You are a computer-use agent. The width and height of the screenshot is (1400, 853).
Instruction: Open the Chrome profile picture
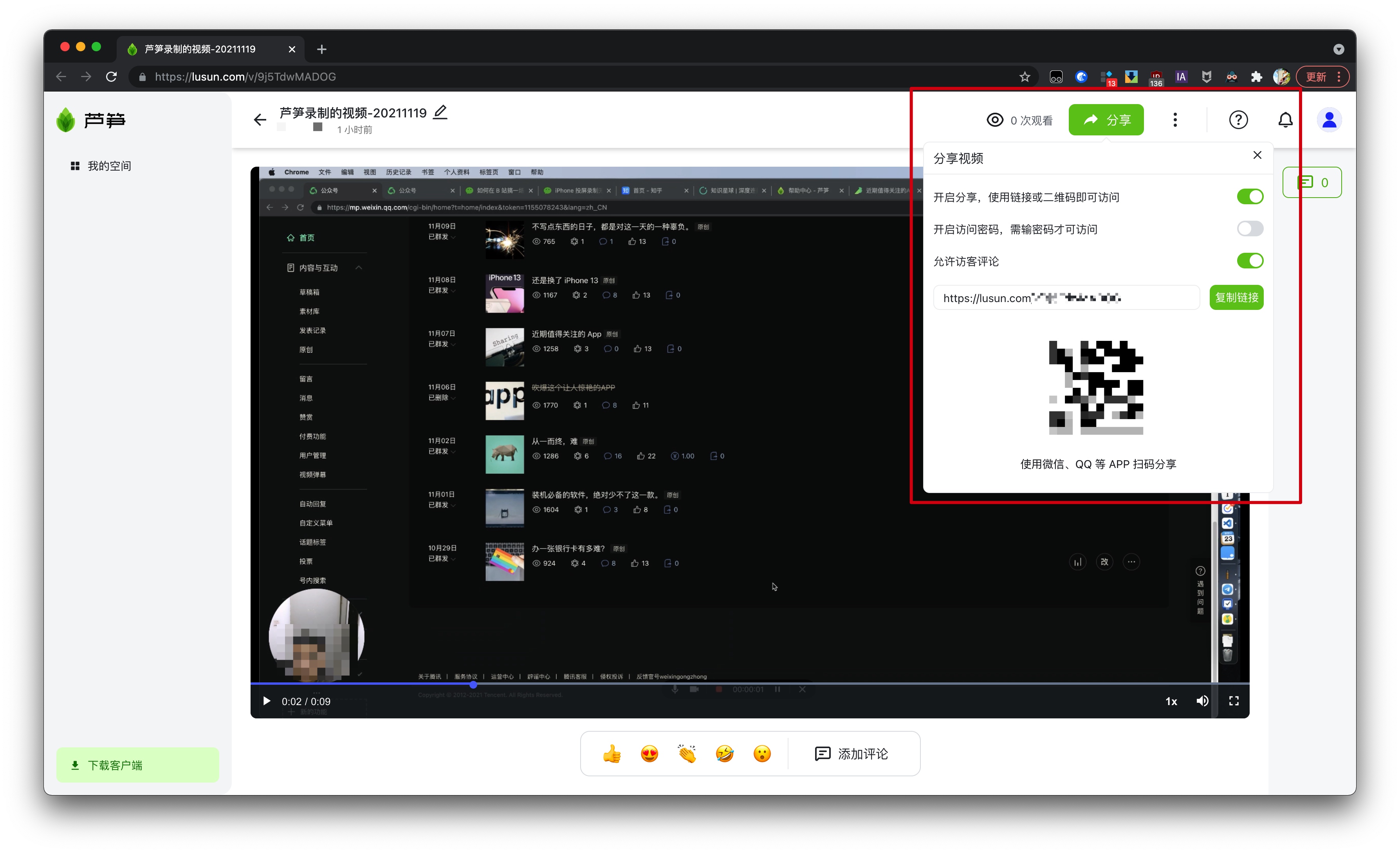tap(1281, 77)
